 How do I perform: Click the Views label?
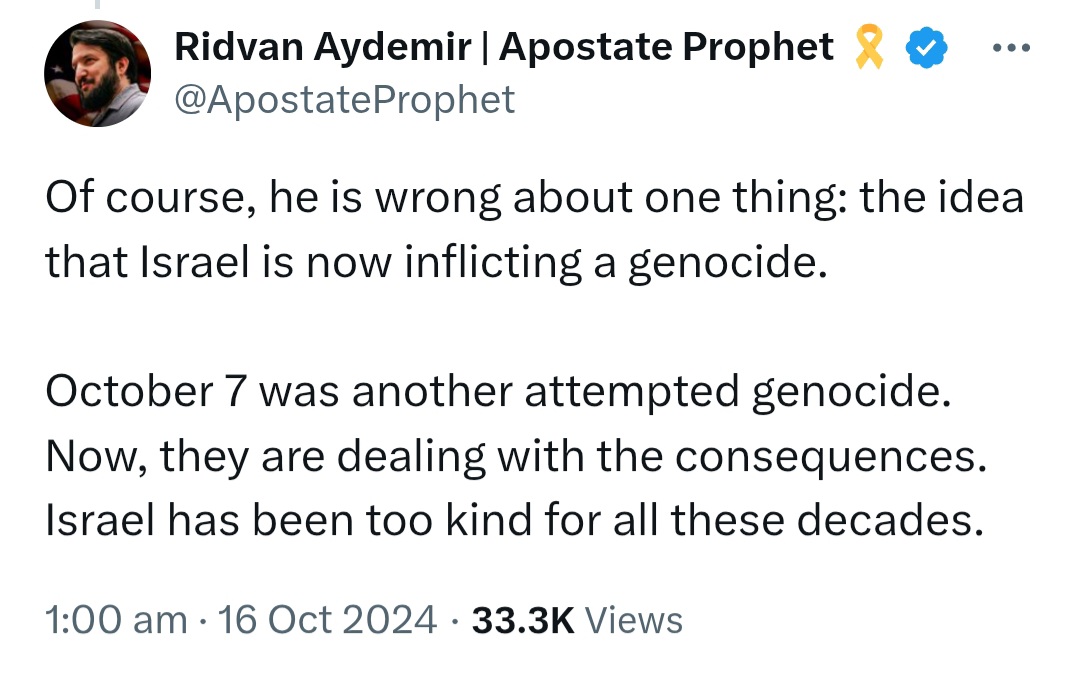(634, 620)
